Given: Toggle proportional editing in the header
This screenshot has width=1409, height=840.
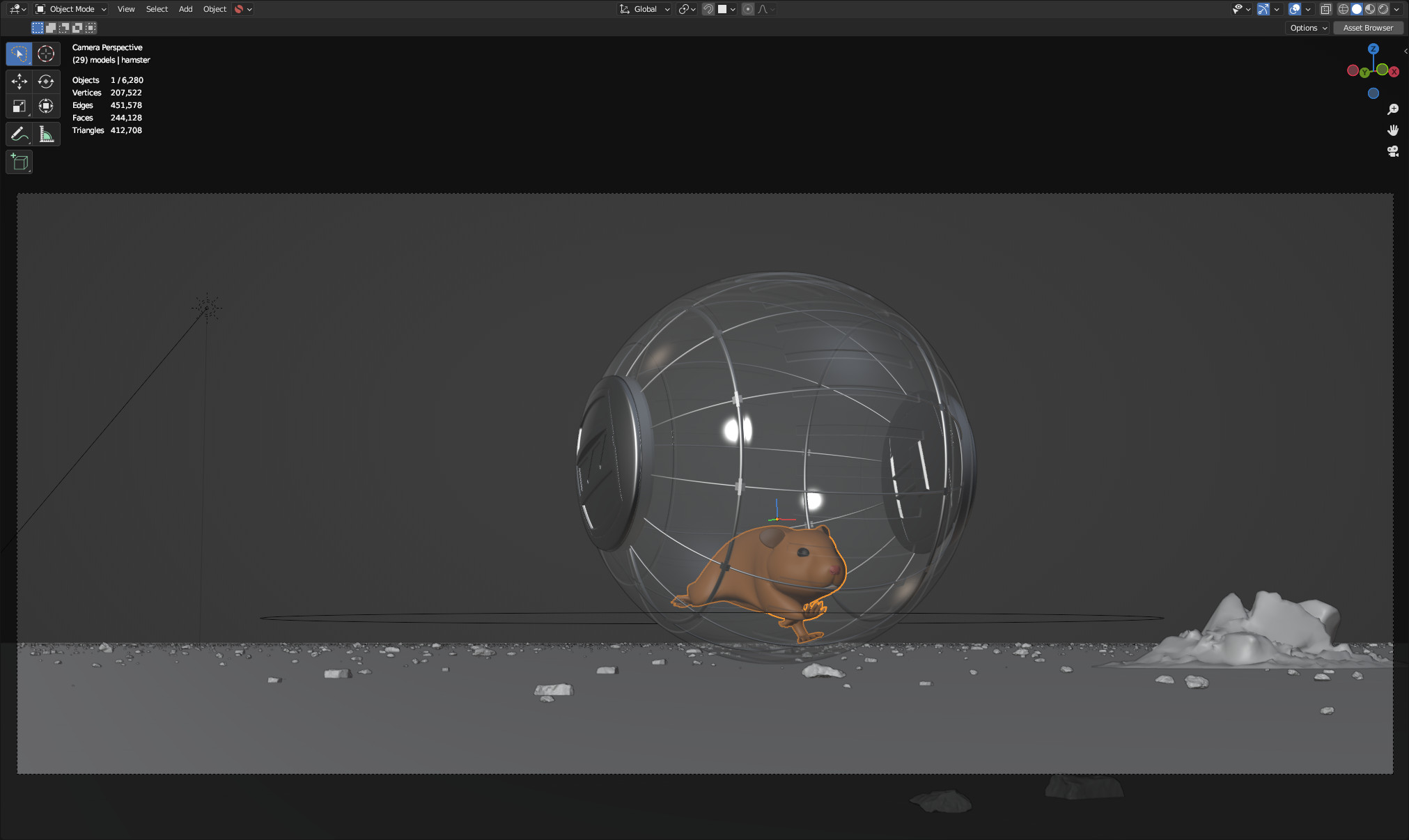Looking at the screenshot, I should click(747, 9).
